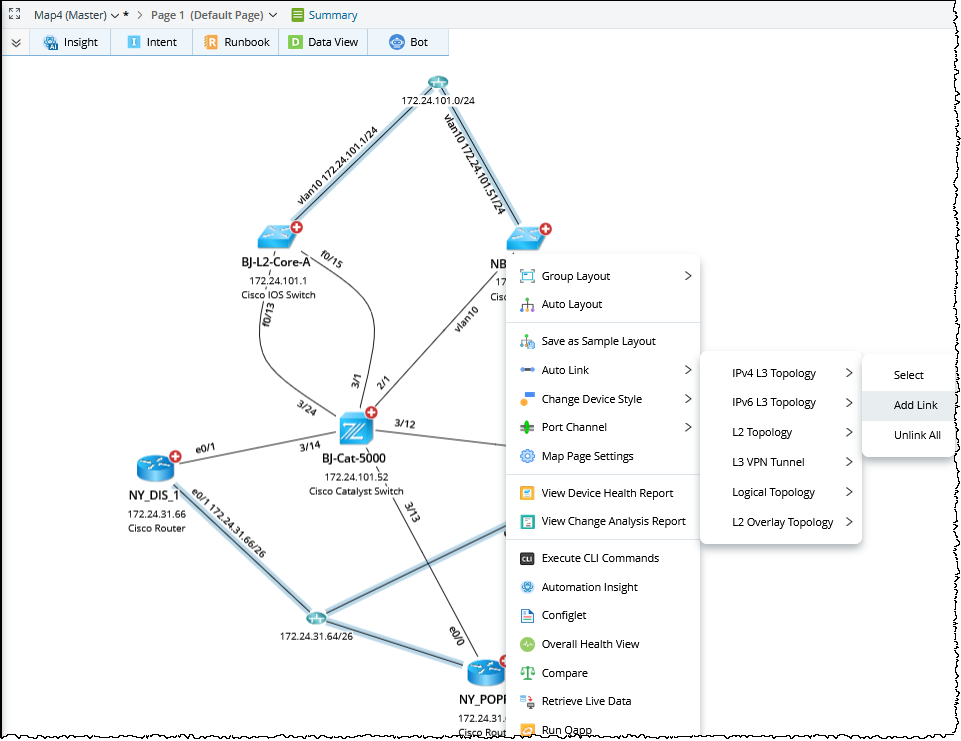Click the Group Layout icon

coord(527,276)
